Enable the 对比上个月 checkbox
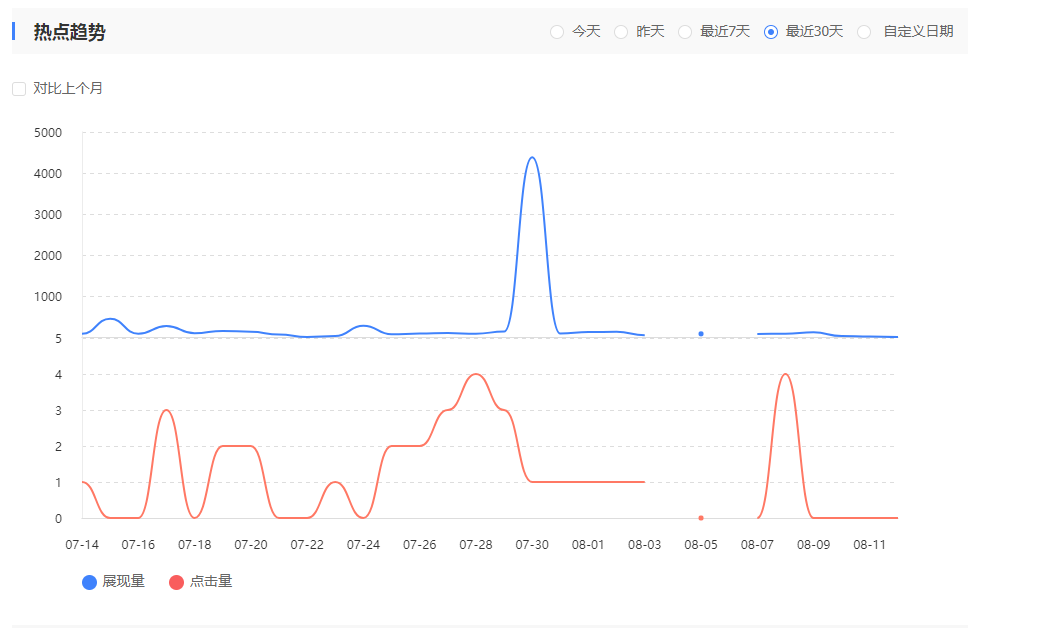The height and width of the screenshot is (628, 1060). (19, 89)
